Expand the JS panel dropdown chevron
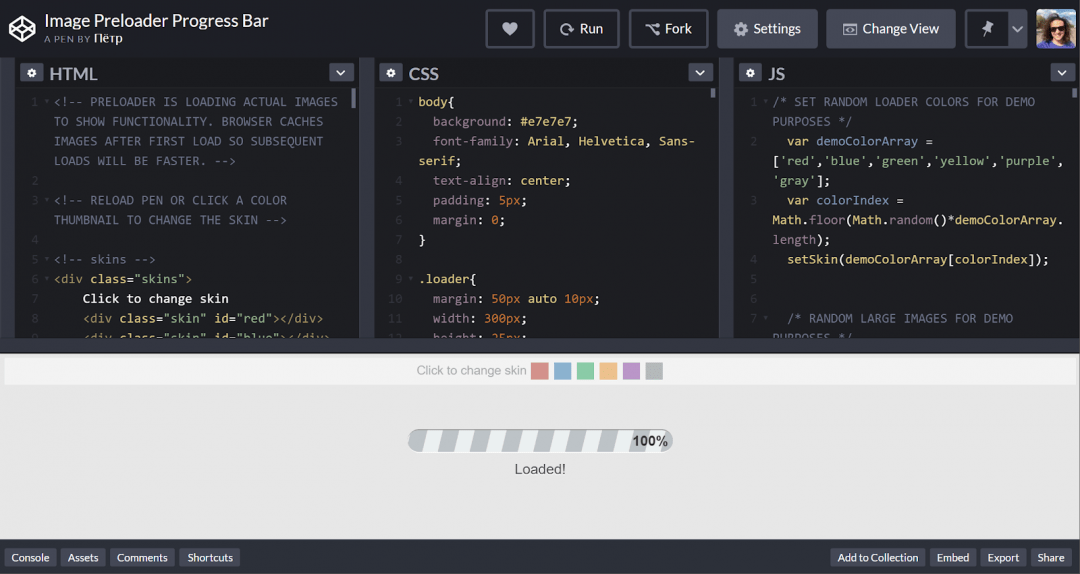This screenshot has height=574, width=1080. click(1062, 73)
